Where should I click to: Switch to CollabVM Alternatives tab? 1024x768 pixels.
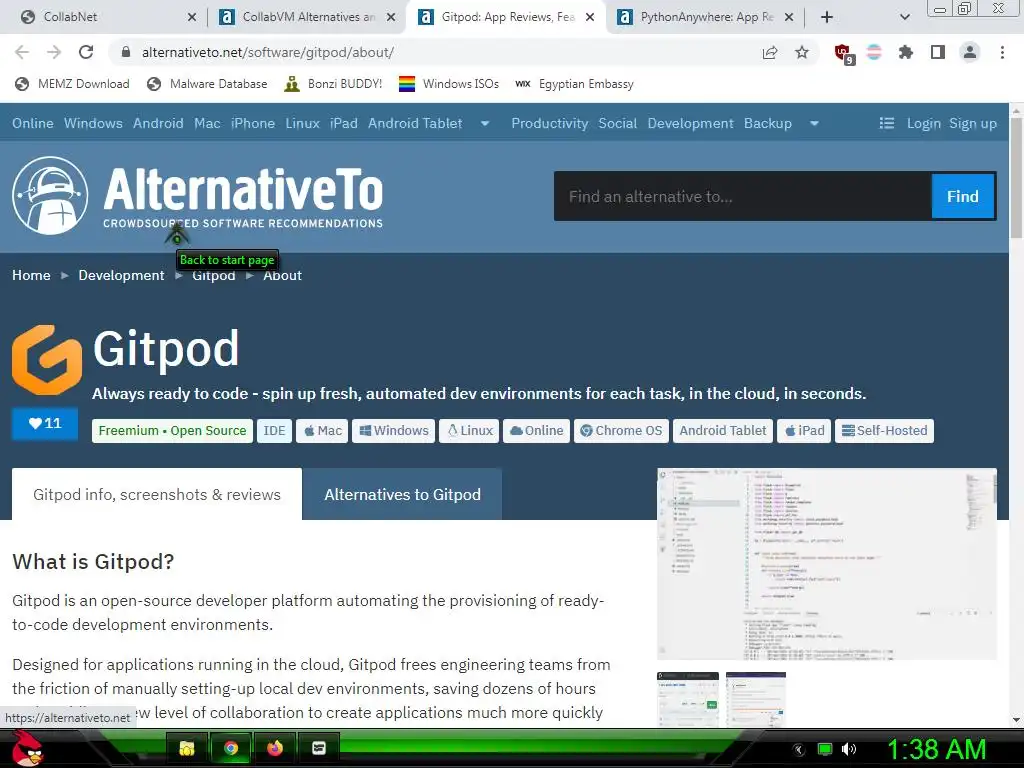click(309, 17)
